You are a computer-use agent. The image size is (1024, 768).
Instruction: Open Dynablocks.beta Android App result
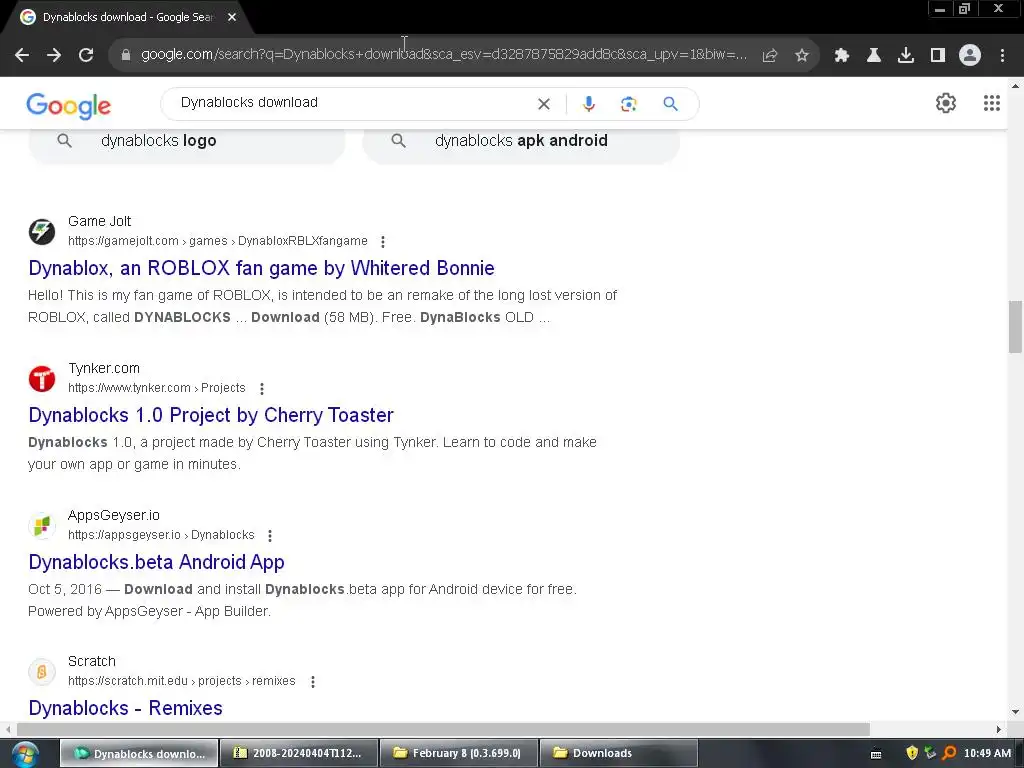pos(156,562)
